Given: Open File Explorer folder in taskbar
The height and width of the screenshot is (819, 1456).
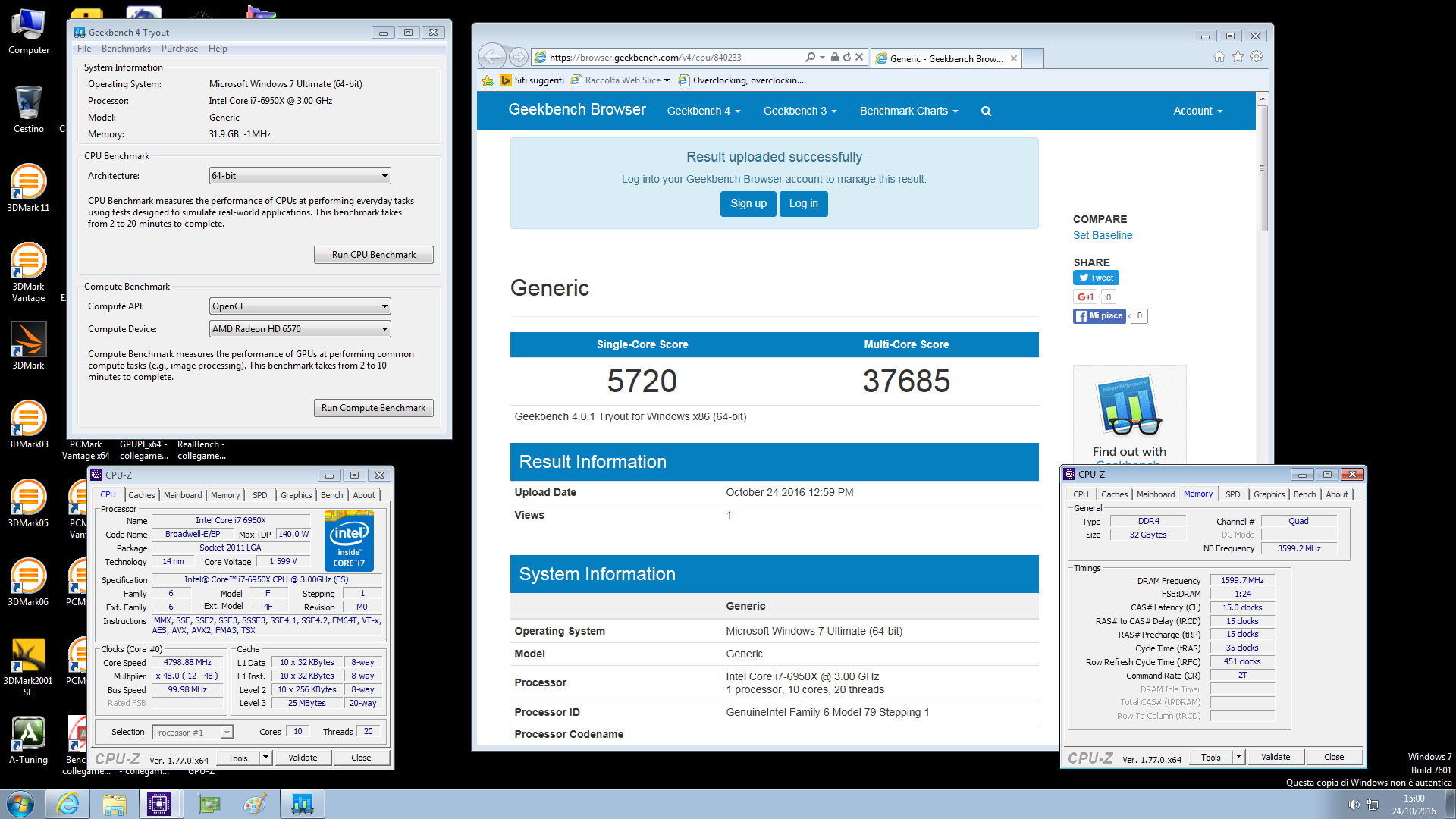Looking at the screenshot, I should pos(115,804).
